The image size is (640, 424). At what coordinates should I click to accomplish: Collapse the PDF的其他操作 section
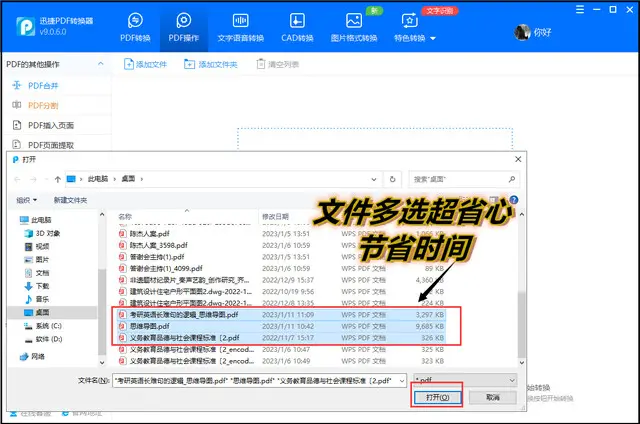pos(100,64)
